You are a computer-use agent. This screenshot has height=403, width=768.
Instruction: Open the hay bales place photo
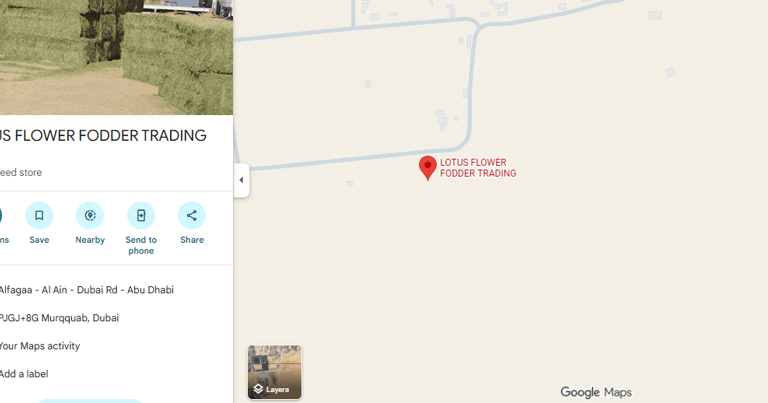[116, 57]
